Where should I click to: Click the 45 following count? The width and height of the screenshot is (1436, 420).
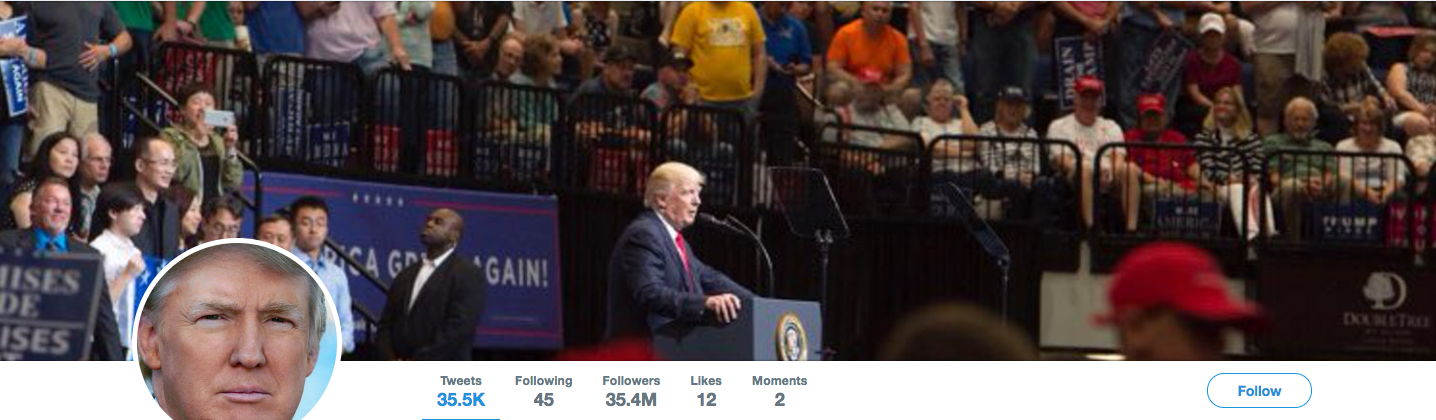tap(544, 400)
